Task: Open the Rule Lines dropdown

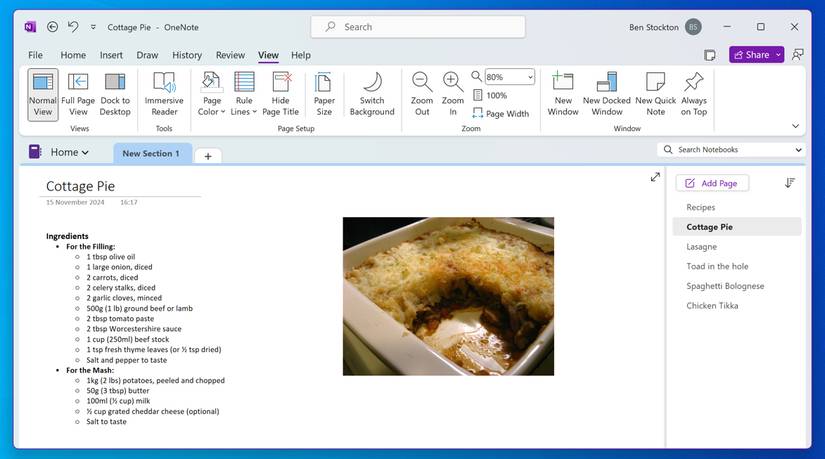Action: [x=244, y=95]
